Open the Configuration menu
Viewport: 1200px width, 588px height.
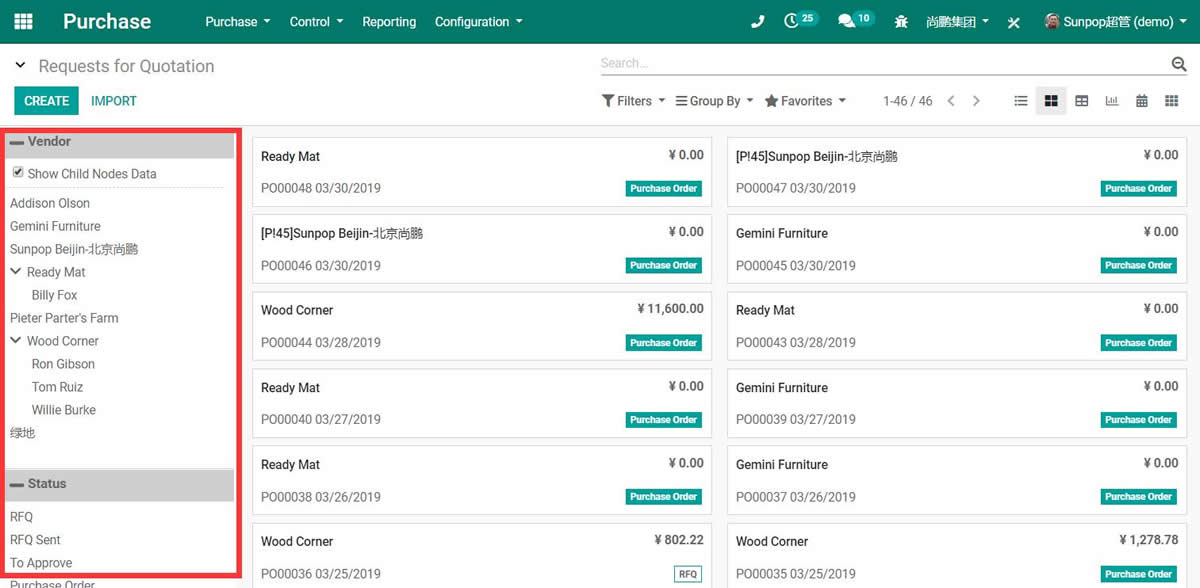tap(478, 22)
